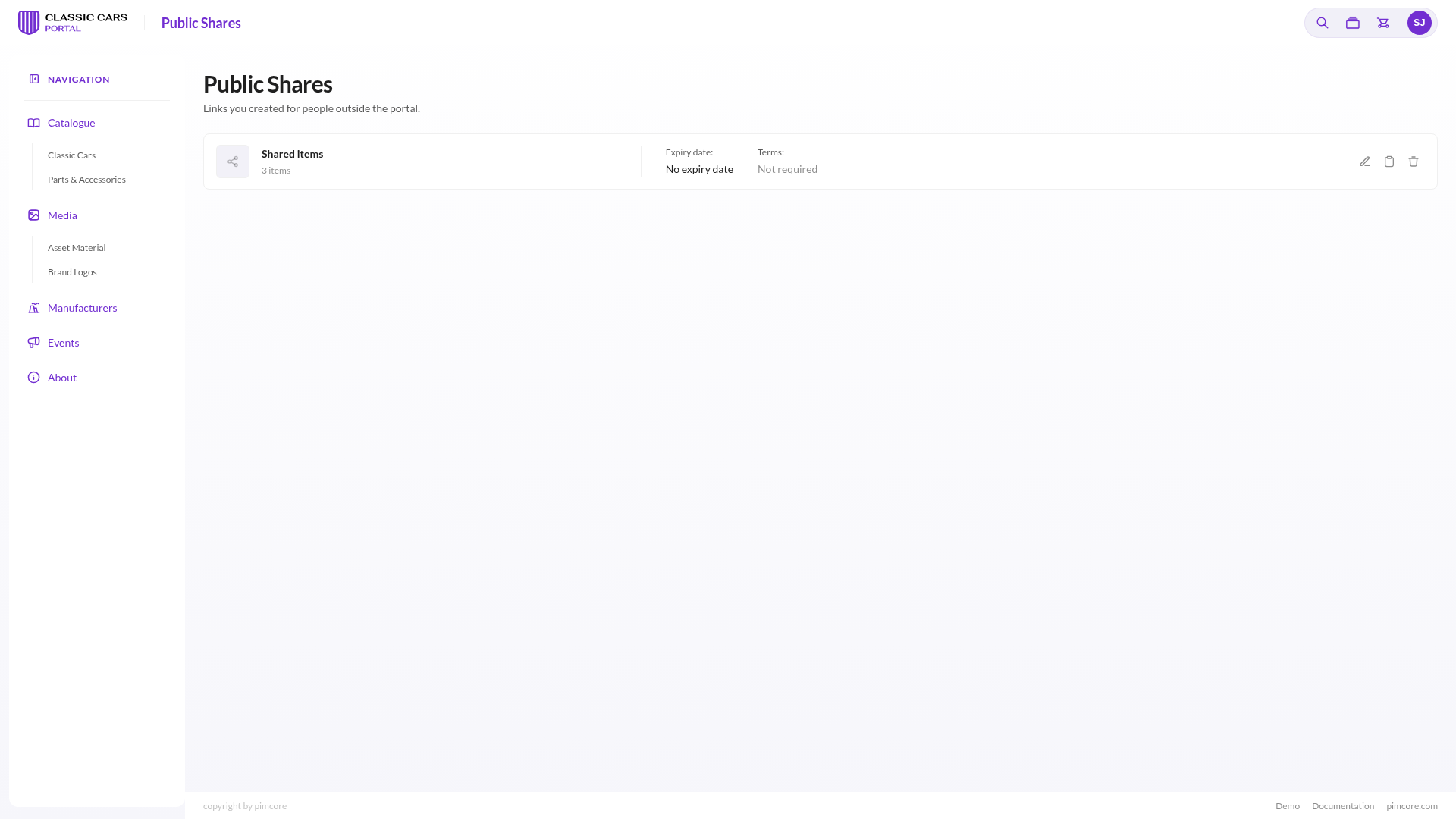Go to Events page
This screenshot has height=819, width=1456.
click(x=63, y=343)
